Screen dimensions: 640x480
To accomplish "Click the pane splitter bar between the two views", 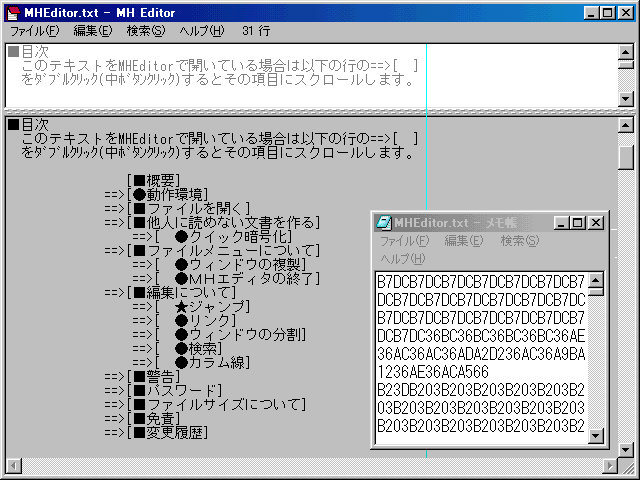I will pyautogui.click(x=320, y=111).
